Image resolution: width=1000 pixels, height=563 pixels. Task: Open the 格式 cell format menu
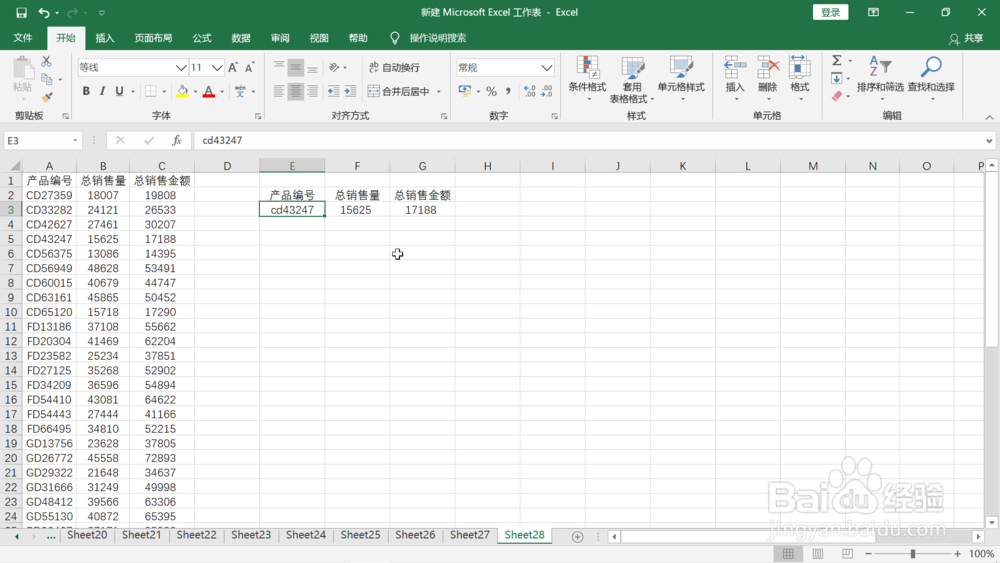pyautogui.click(x=800, y=78)
